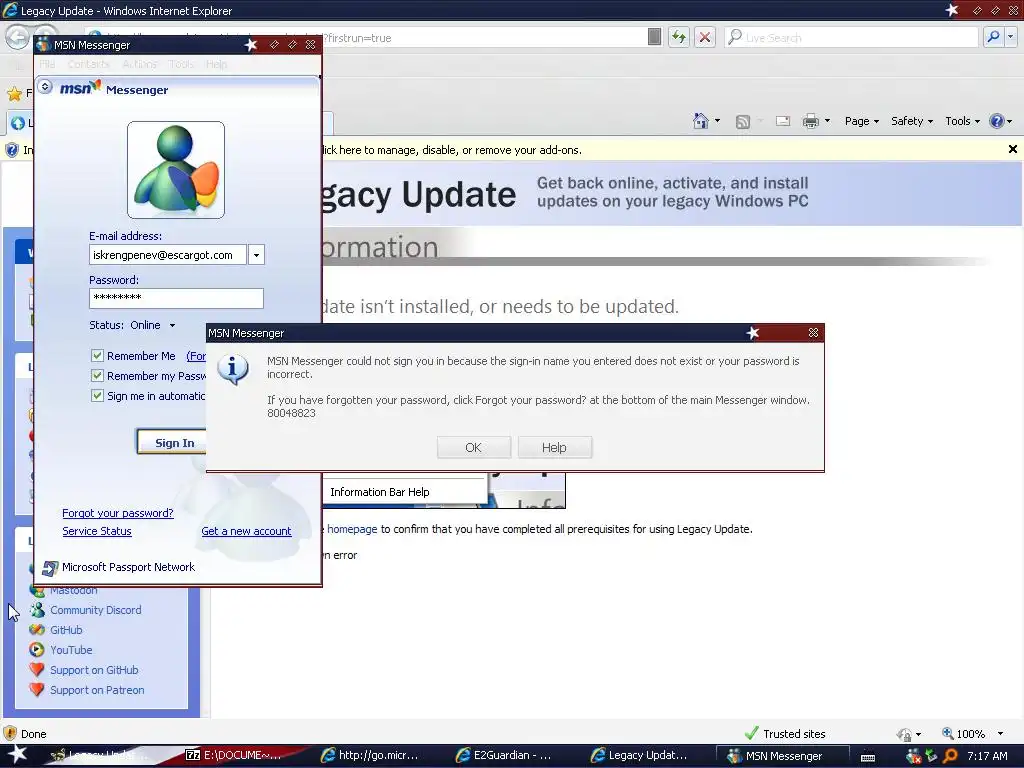Viewport: 1024px width, 768px height.
Task: Open the Print button dropdown arrow
Action: tap(827, 121)
